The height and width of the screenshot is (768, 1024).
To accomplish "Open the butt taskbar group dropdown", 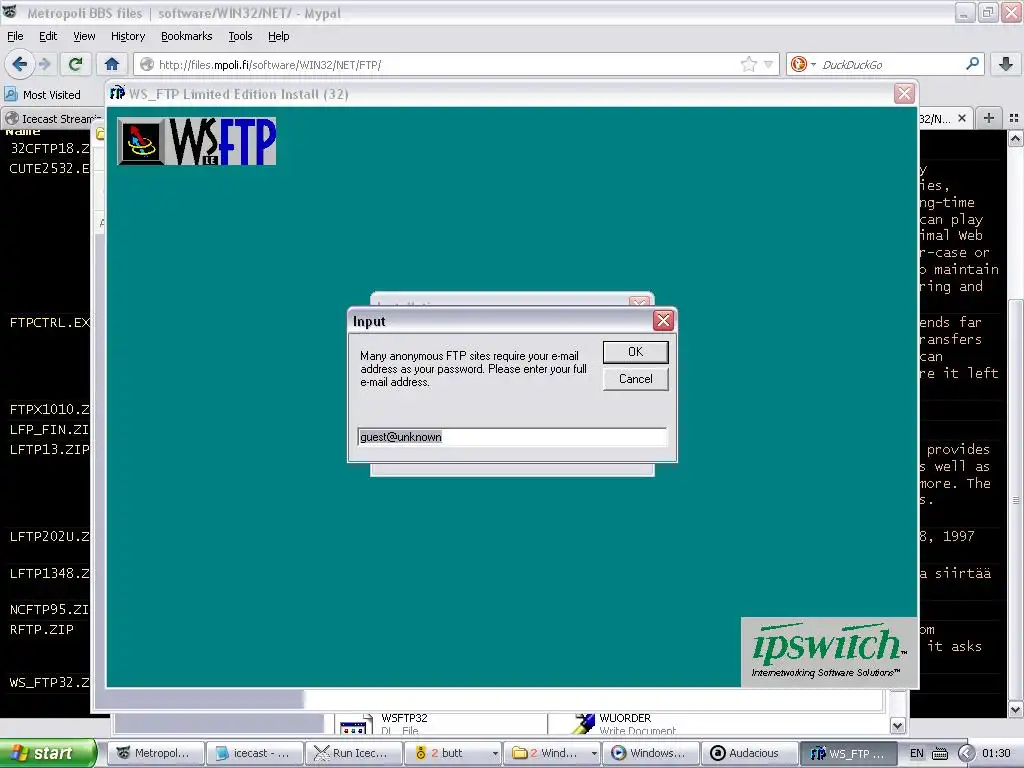I will 495,754.
